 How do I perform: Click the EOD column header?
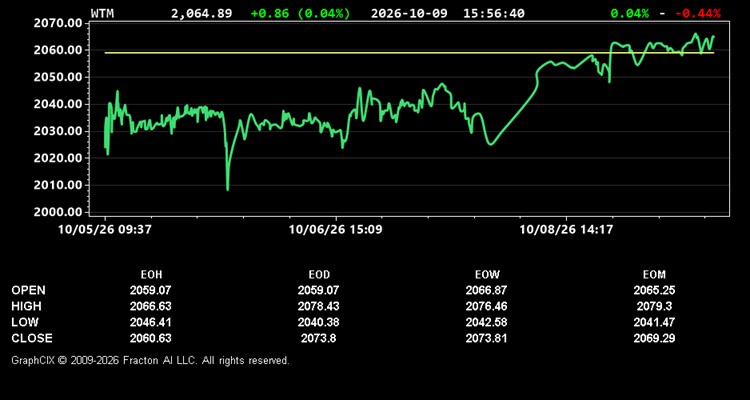(x=319, y=275)
